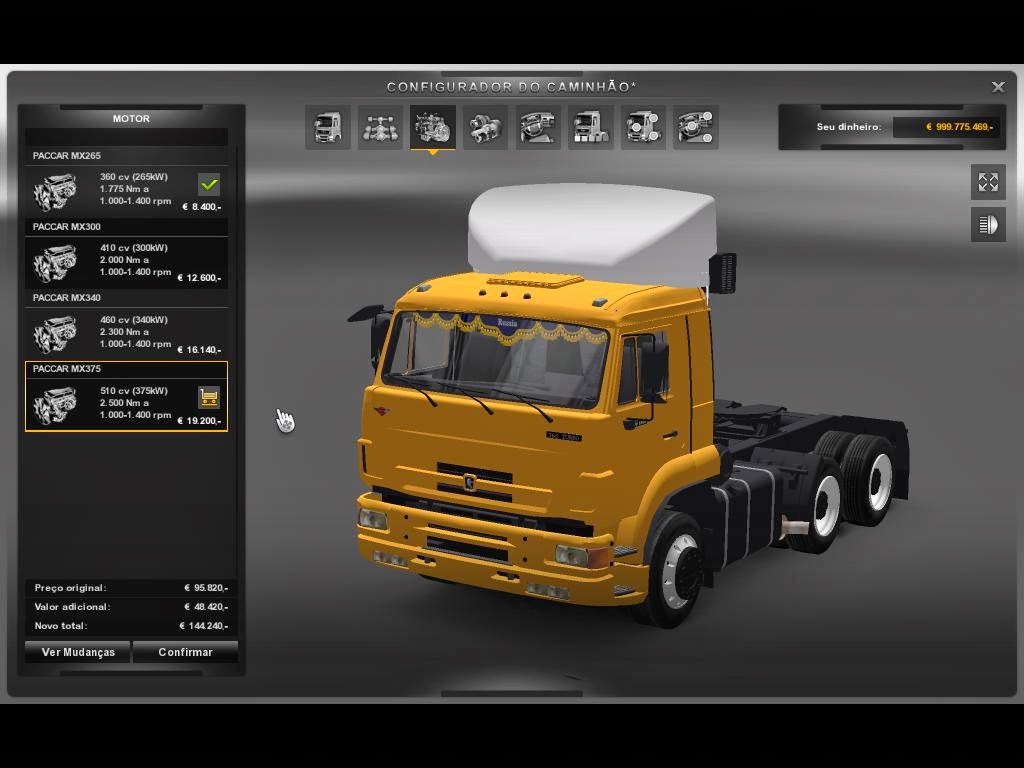Click the € 12.600 engine price
This screenshot has width=1024, height=768.
point(199,278)
